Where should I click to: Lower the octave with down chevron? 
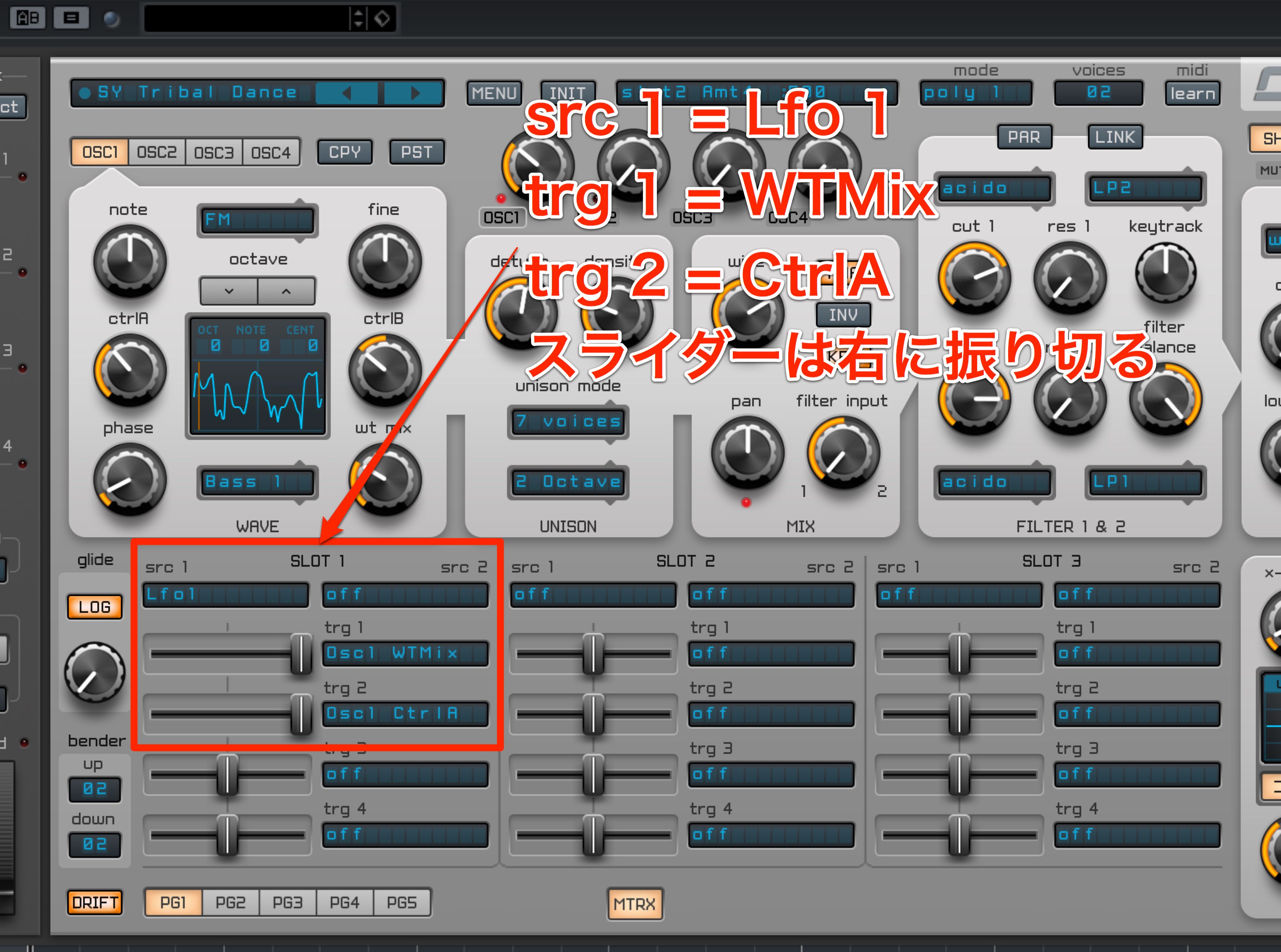pyautogui.click(x=229, y=291)
